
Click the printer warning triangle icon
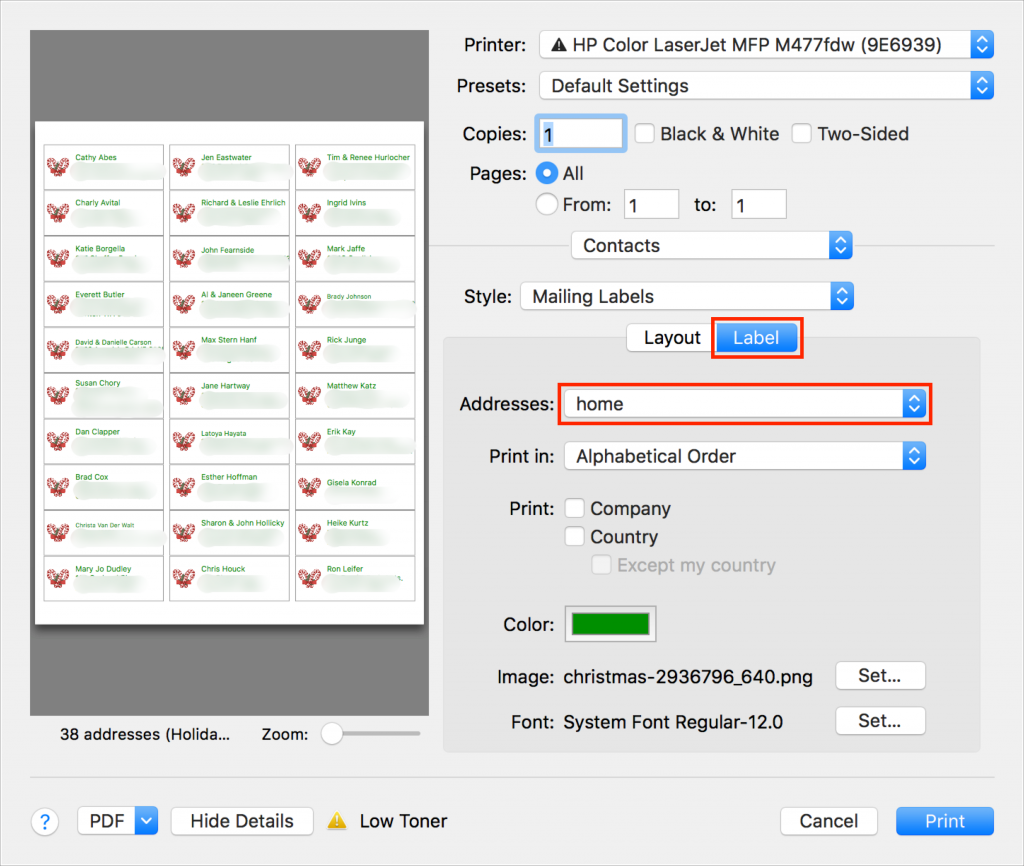558,45
